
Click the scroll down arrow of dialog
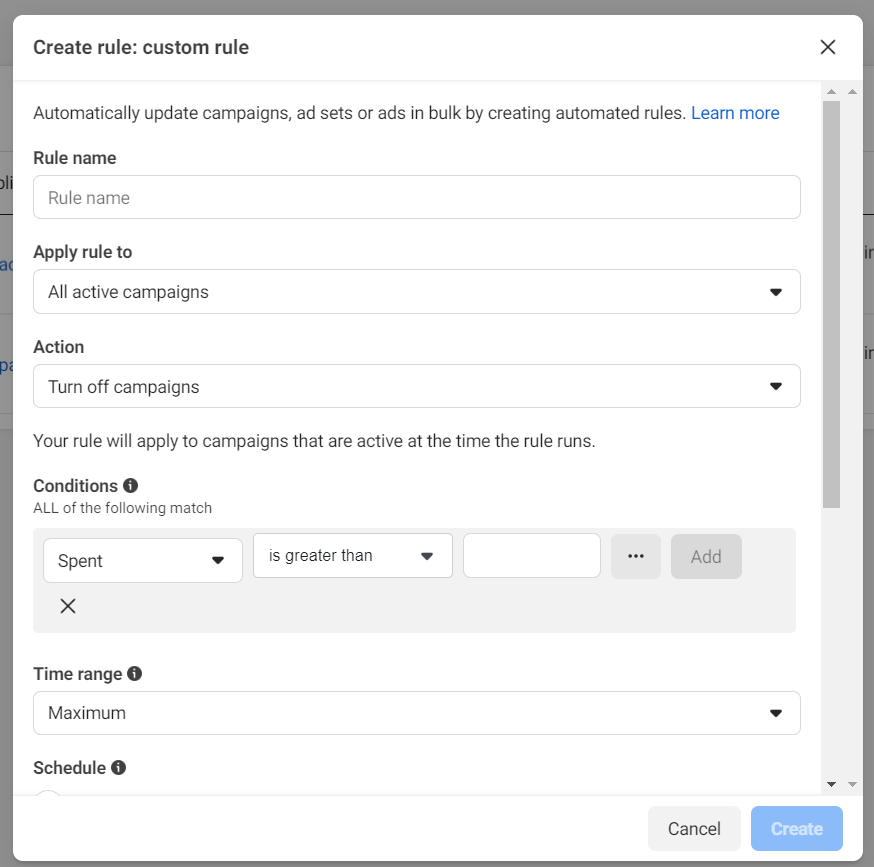[832, 785]
